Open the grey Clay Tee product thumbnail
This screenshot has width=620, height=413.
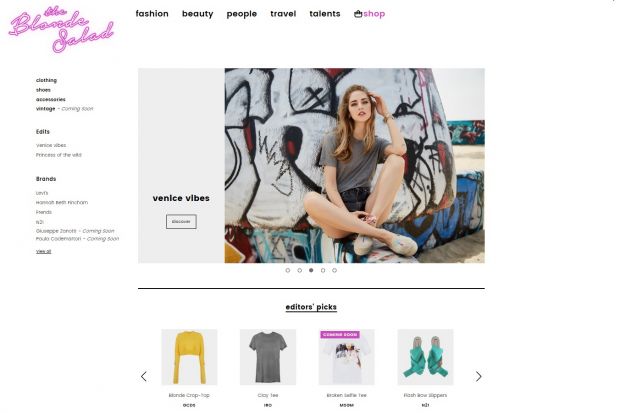coord(268,357)
